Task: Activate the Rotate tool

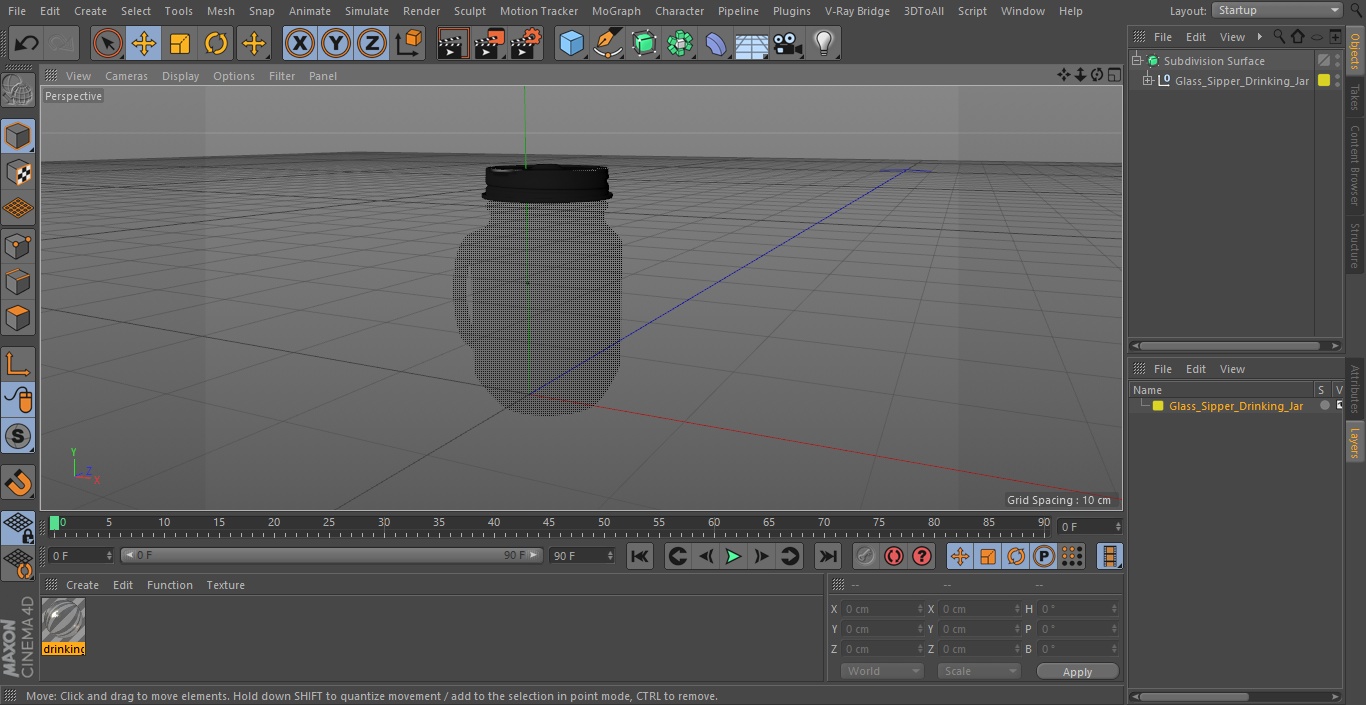Action: point(216,43)
